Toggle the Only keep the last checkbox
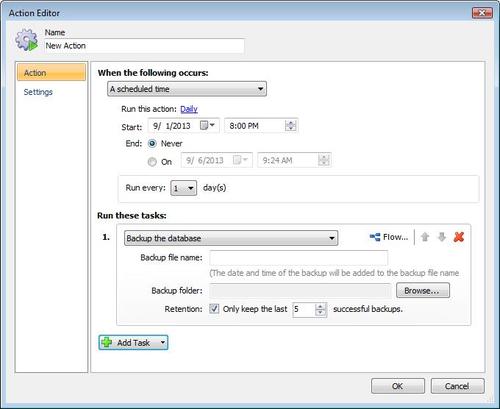500x409 pixels. pyautogui.click(x=214, y=309)
